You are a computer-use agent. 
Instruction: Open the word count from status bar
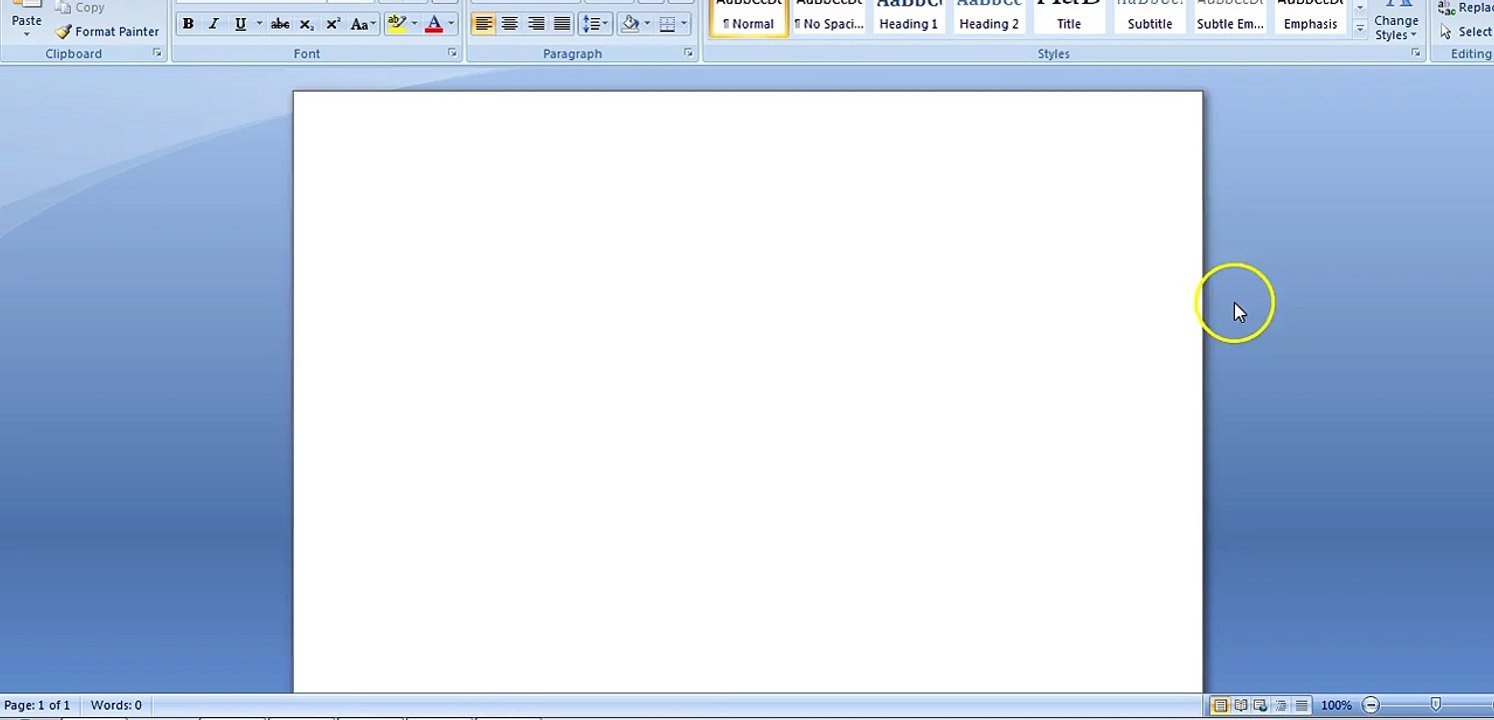pos(116,705)
